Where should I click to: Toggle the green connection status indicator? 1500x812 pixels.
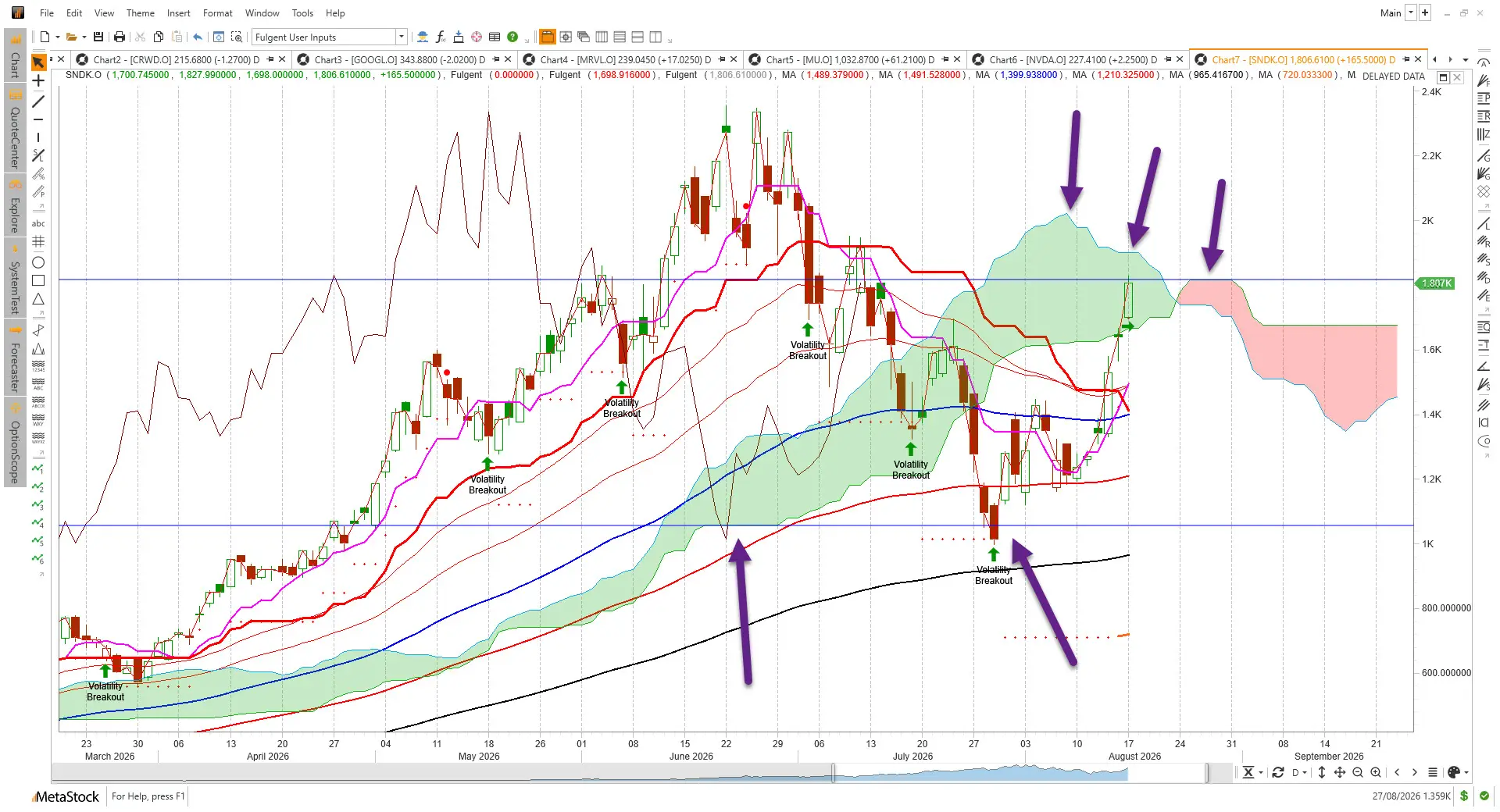1484,796
